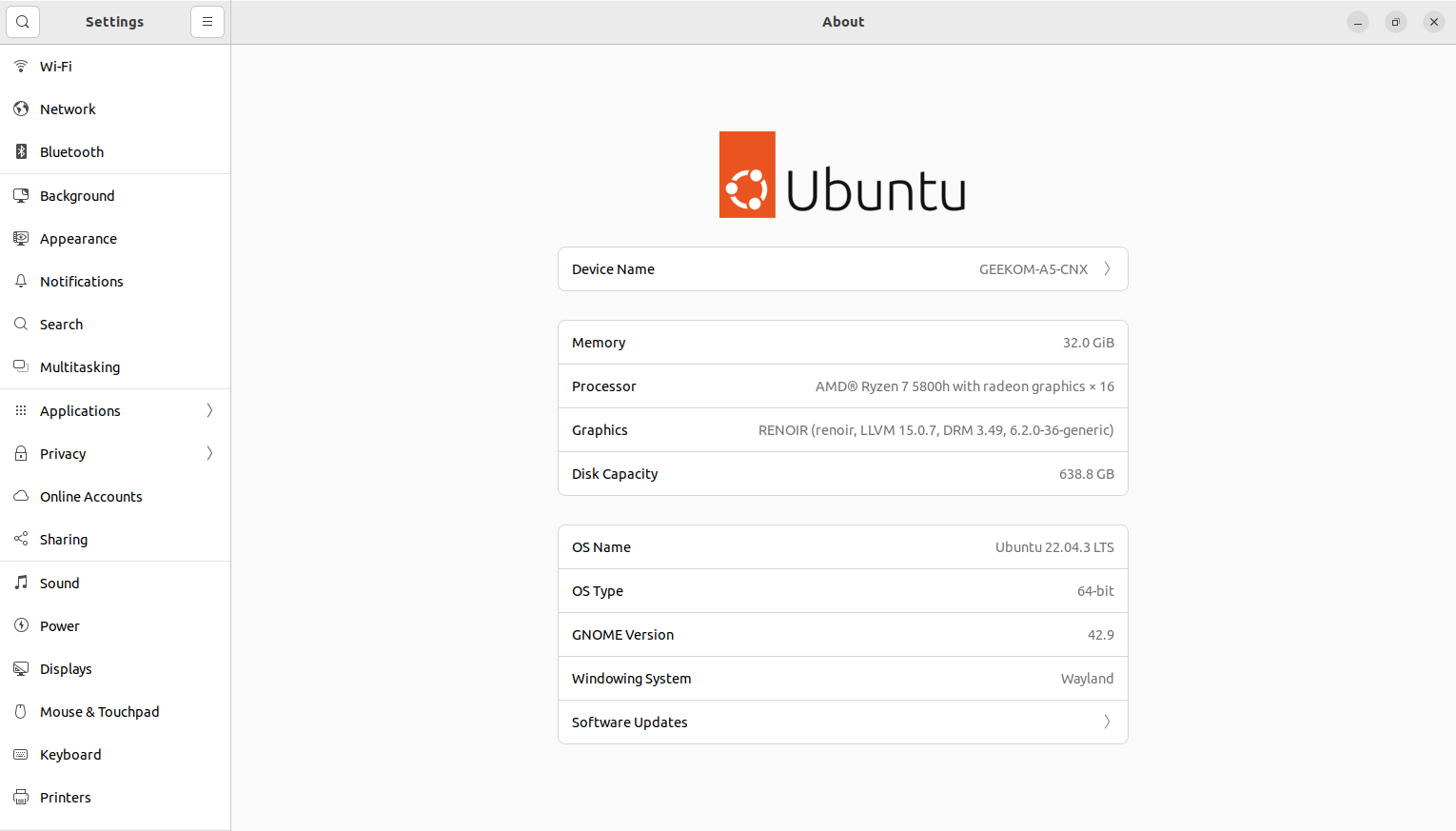This screenshot has height=831, width=1456.
Task: Click the Ubuntu logo image
Action: [x=842, y=174]
